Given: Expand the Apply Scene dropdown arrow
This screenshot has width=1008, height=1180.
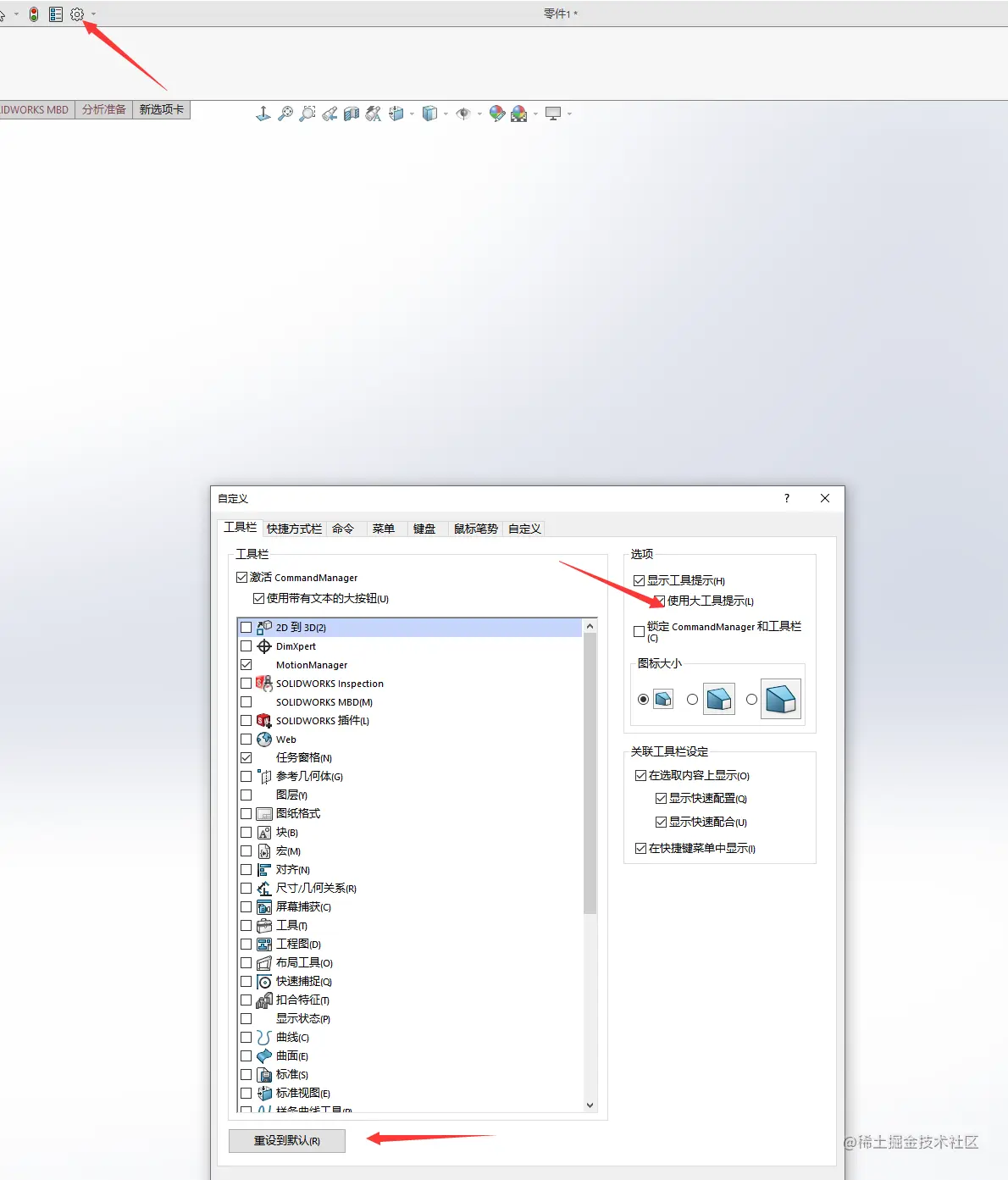Looking at the screenshot, I should pos(535,114).
